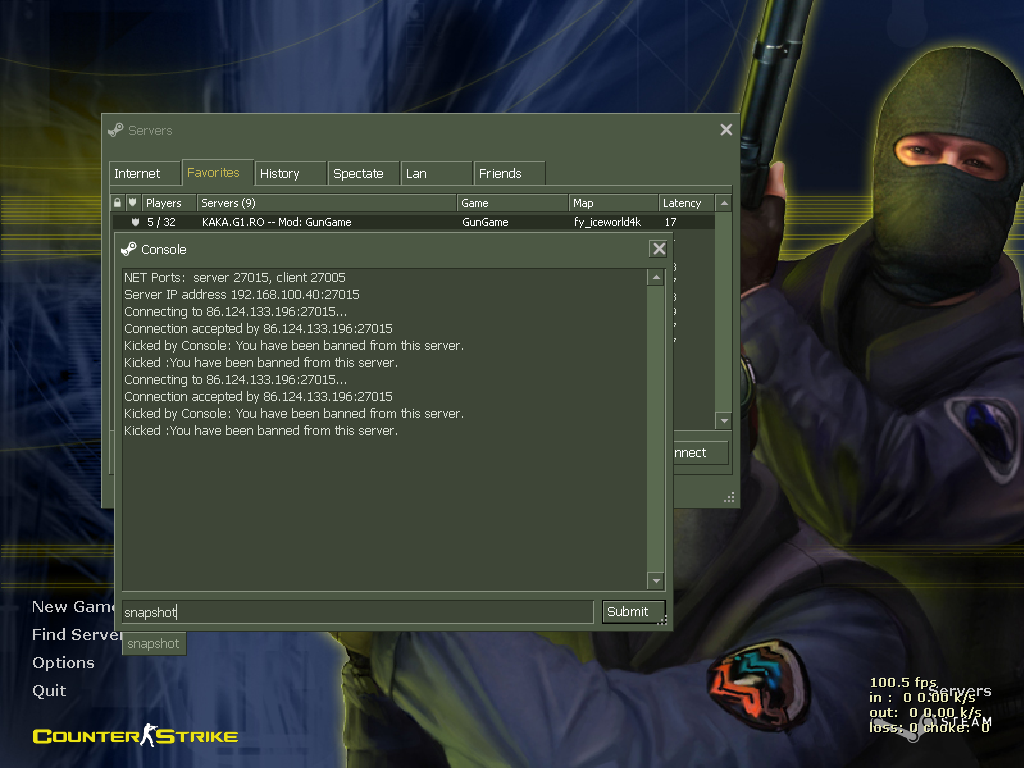
Task: Grab the Servers window resize grip
Action: (x=729, y=498)
